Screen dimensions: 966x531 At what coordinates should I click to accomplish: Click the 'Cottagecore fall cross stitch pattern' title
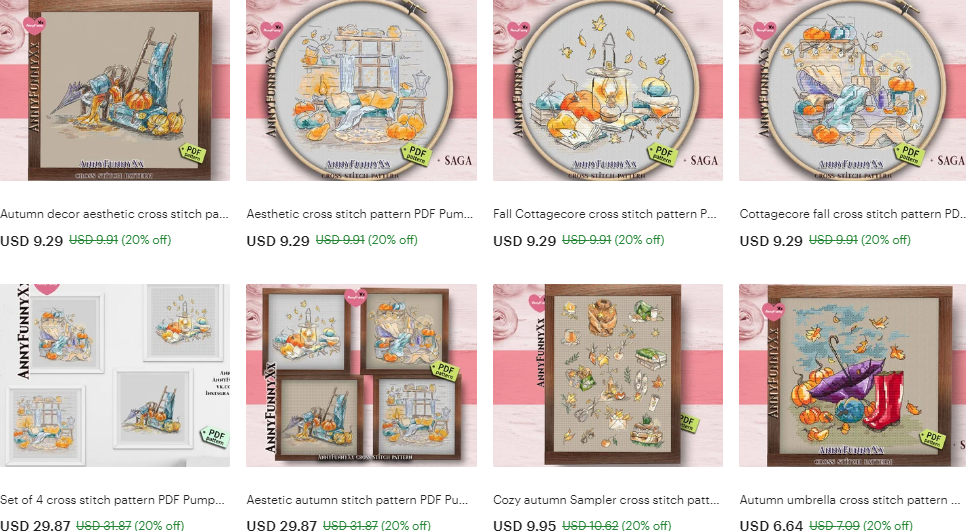[x=852, y=214]
